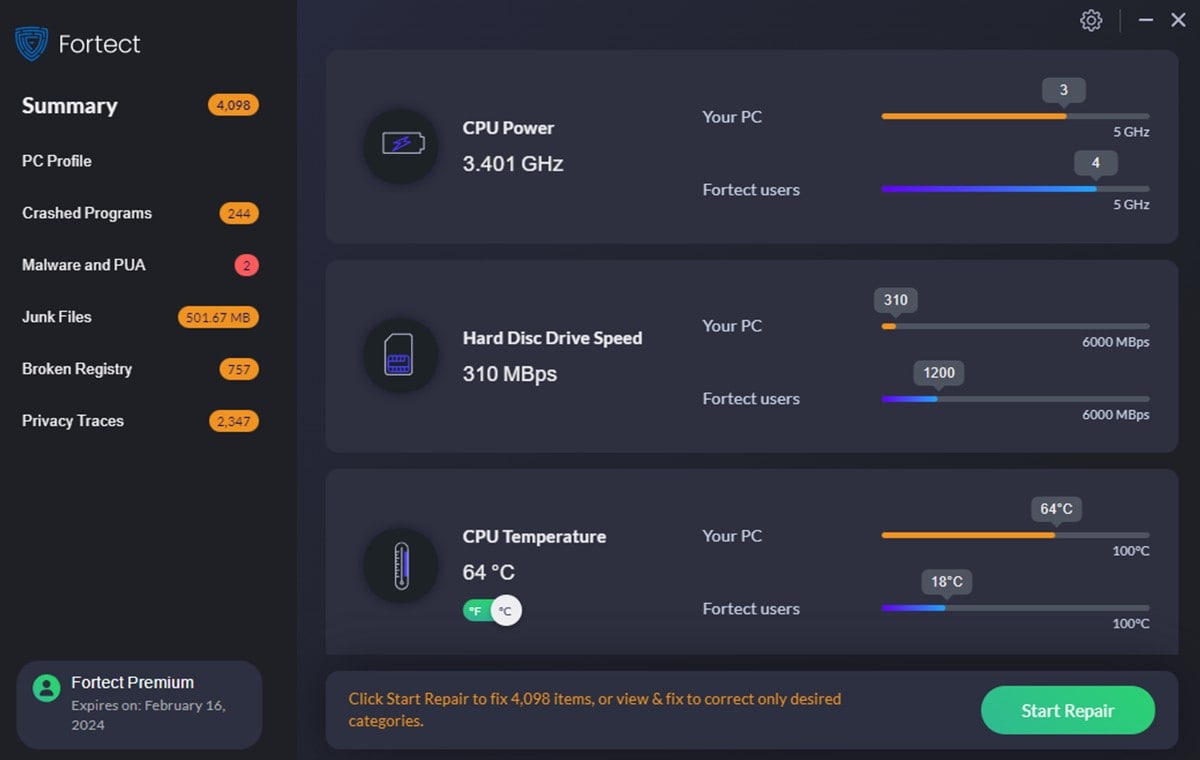Image resolution: width=1200 pixels, height=760 pixels.
Task: View the Junk Files category
Action: point(57,317)
